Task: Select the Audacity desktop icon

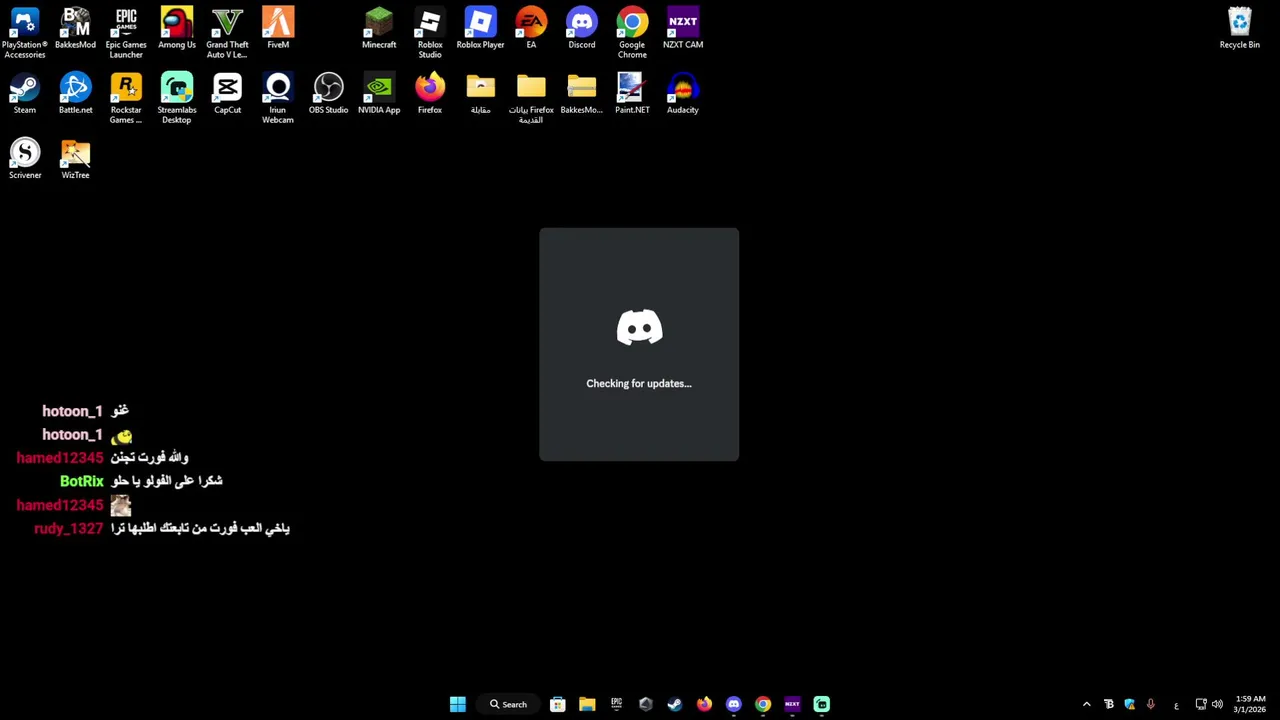Action: click(x=683, y=93)
